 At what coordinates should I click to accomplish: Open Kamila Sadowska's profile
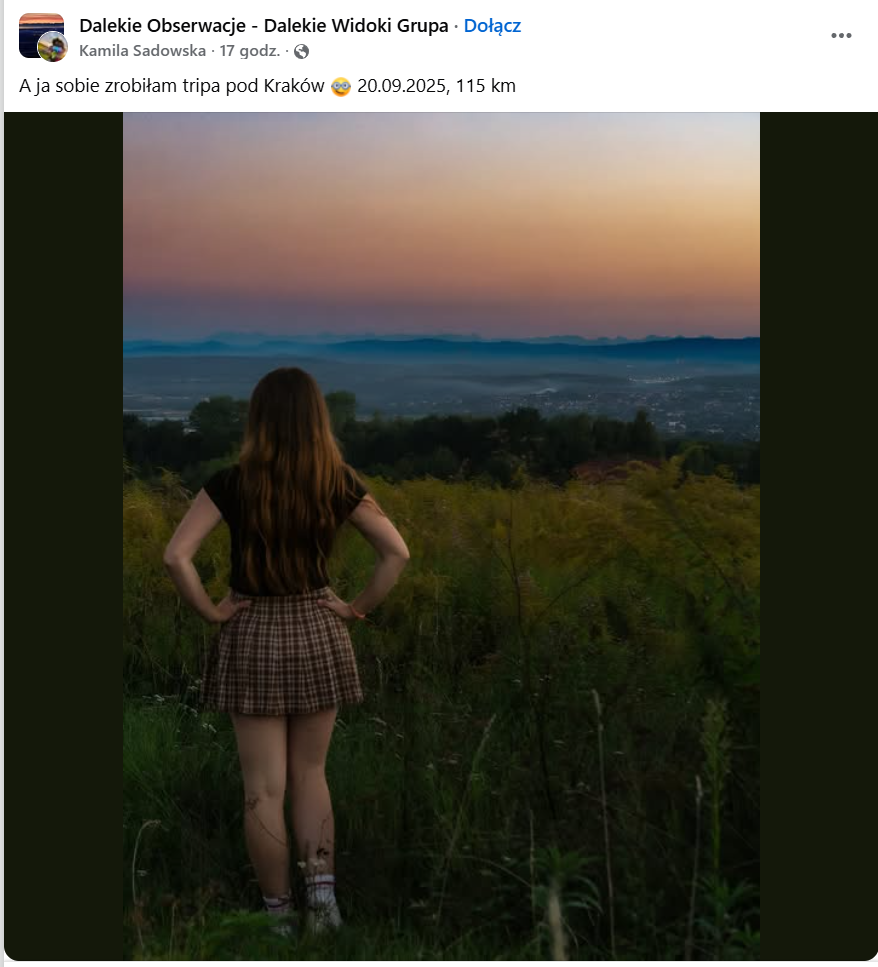142,51
